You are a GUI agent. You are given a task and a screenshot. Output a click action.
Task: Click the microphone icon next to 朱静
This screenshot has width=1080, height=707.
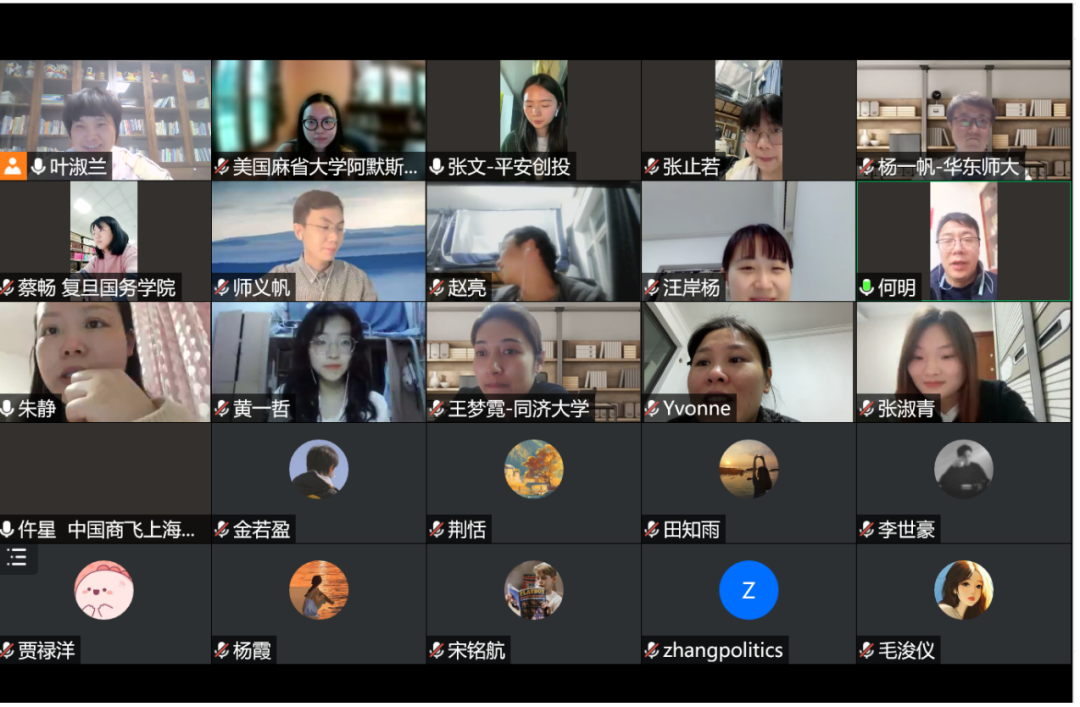pos(7,409)
